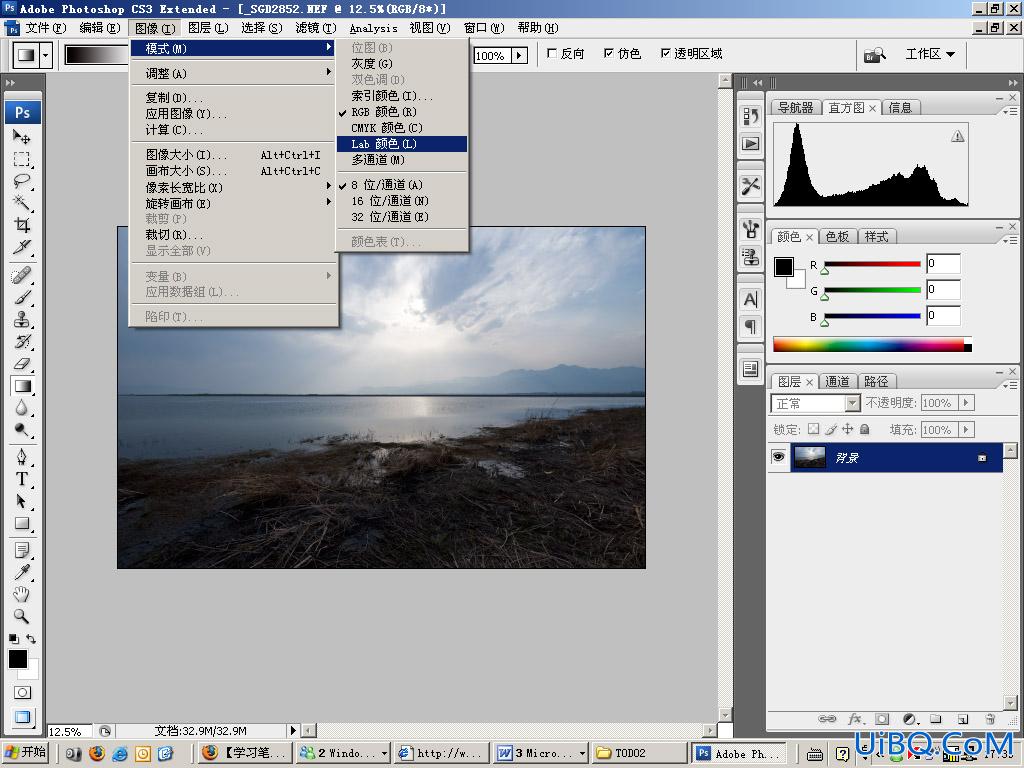Select the Eyedropper tool
The image size is (1024, 768).
click(22, 572)
